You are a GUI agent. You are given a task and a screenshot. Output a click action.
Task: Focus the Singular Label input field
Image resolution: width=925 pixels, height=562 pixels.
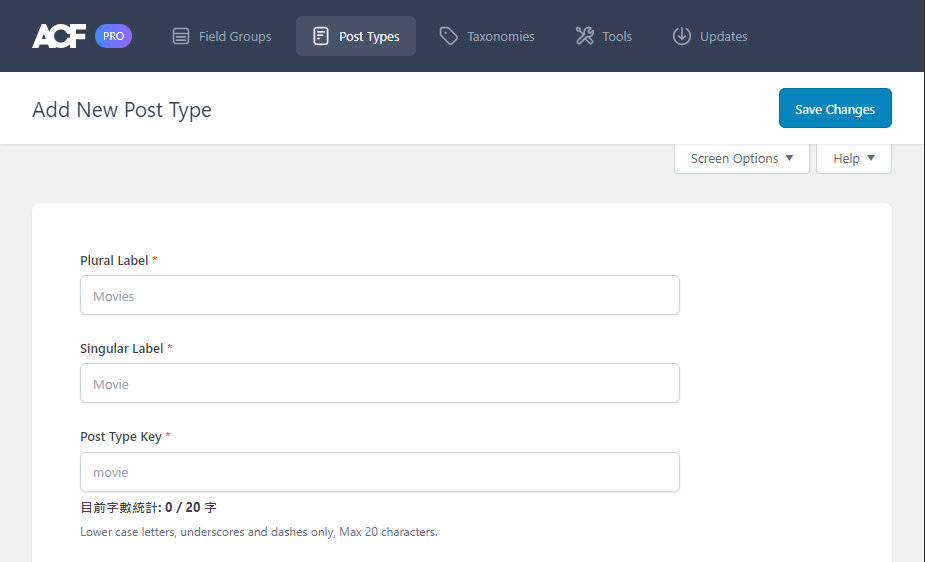380,383
